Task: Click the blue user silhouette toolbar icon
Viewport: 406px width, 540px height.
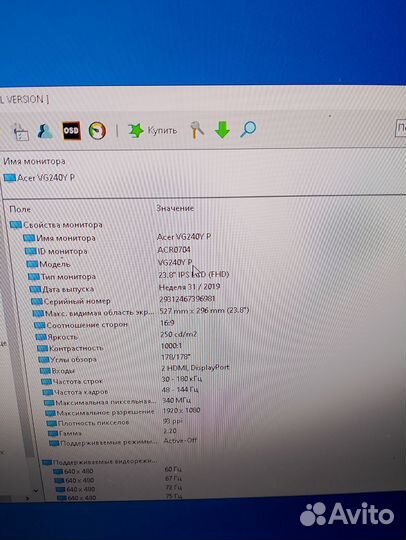Action: [45, 131]
